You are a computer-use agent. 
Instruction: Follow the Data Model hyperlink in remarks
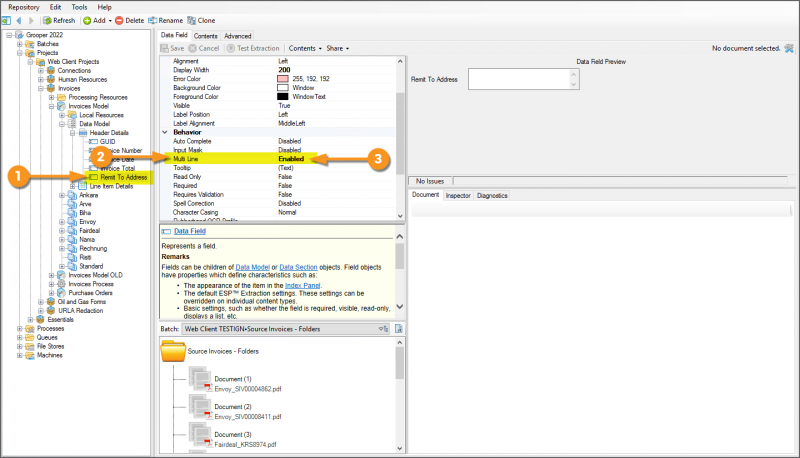[253, 267]
